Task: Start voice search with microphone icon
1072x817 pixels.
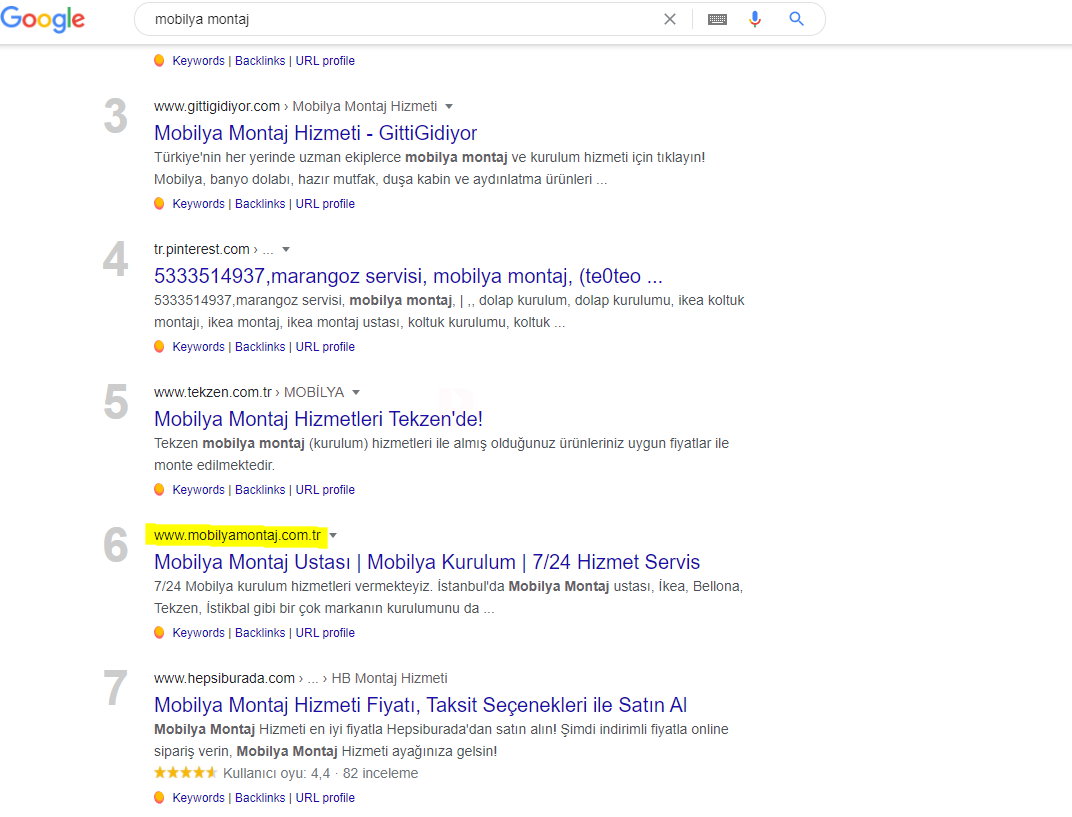Action: coord(755,19)
